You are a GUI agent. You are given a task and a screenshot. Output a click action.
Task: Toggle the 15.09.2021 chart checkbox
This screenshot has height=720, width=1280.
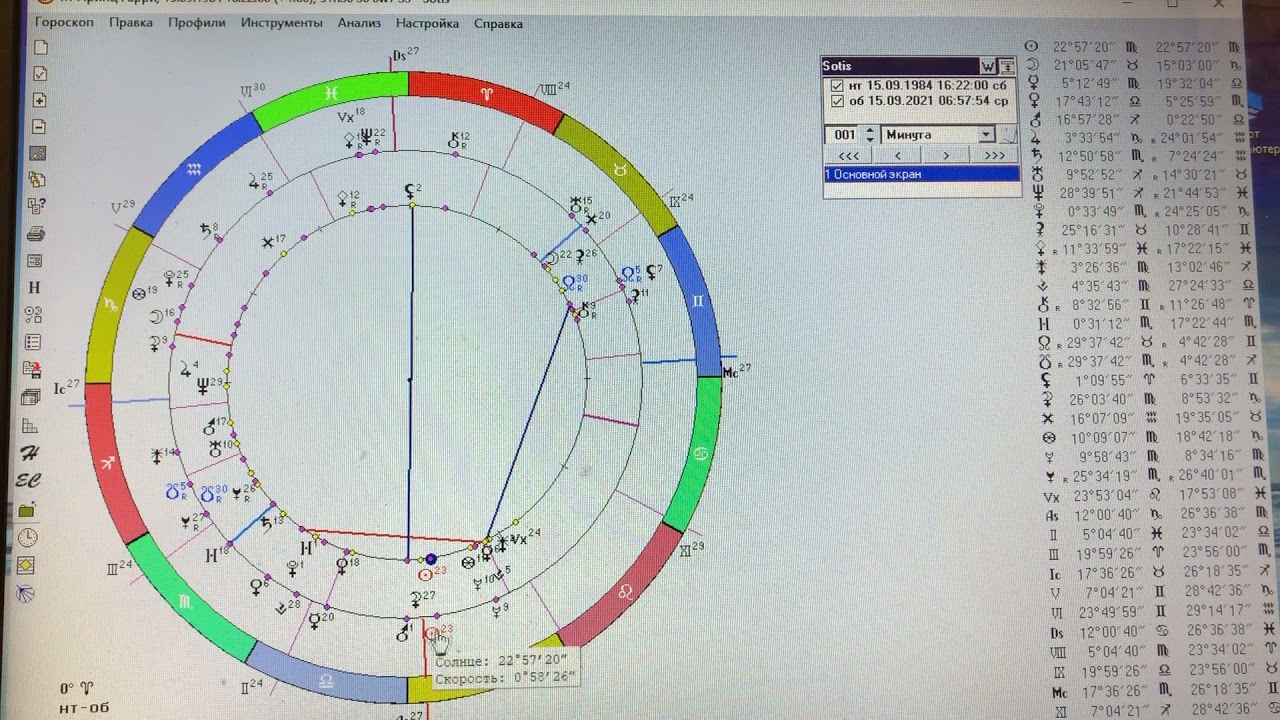pyautogui.click(x=837, y=101)
